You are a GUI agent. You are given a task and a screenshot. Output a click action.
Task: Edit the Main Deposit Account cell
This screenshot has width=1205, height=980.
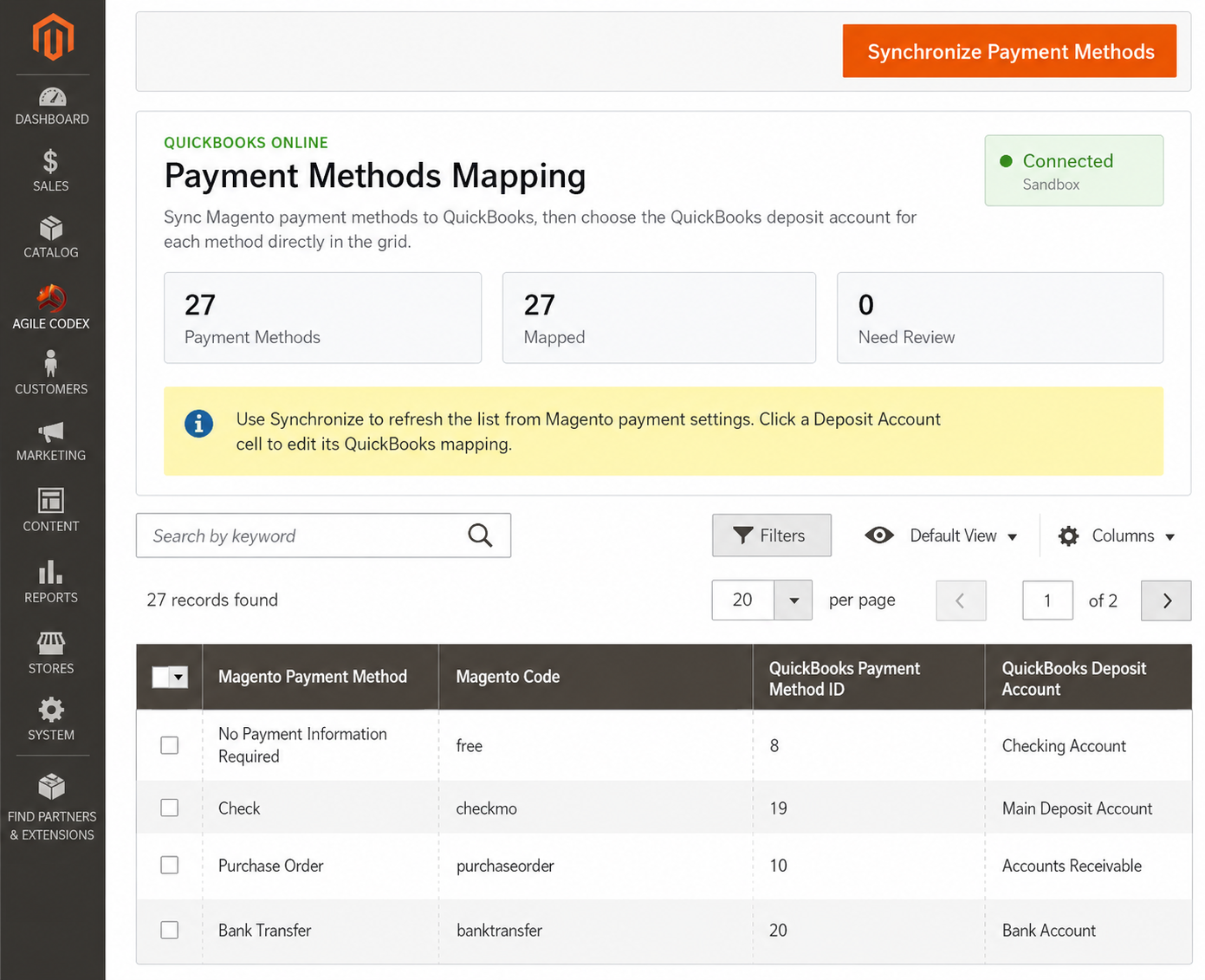coord(1088,808)
